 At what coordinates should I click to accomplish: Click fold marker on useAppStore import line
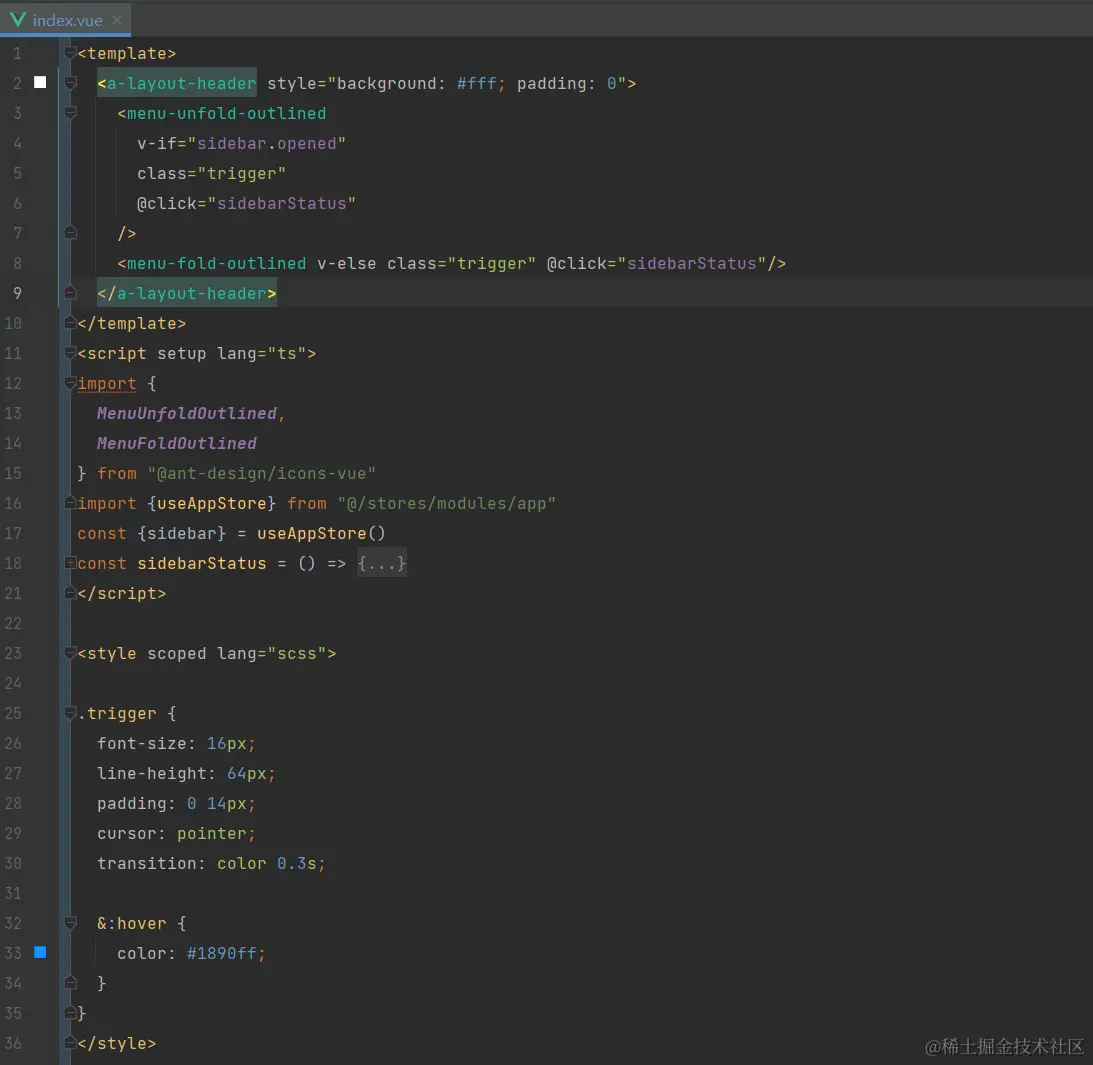(x=70, y=503)
